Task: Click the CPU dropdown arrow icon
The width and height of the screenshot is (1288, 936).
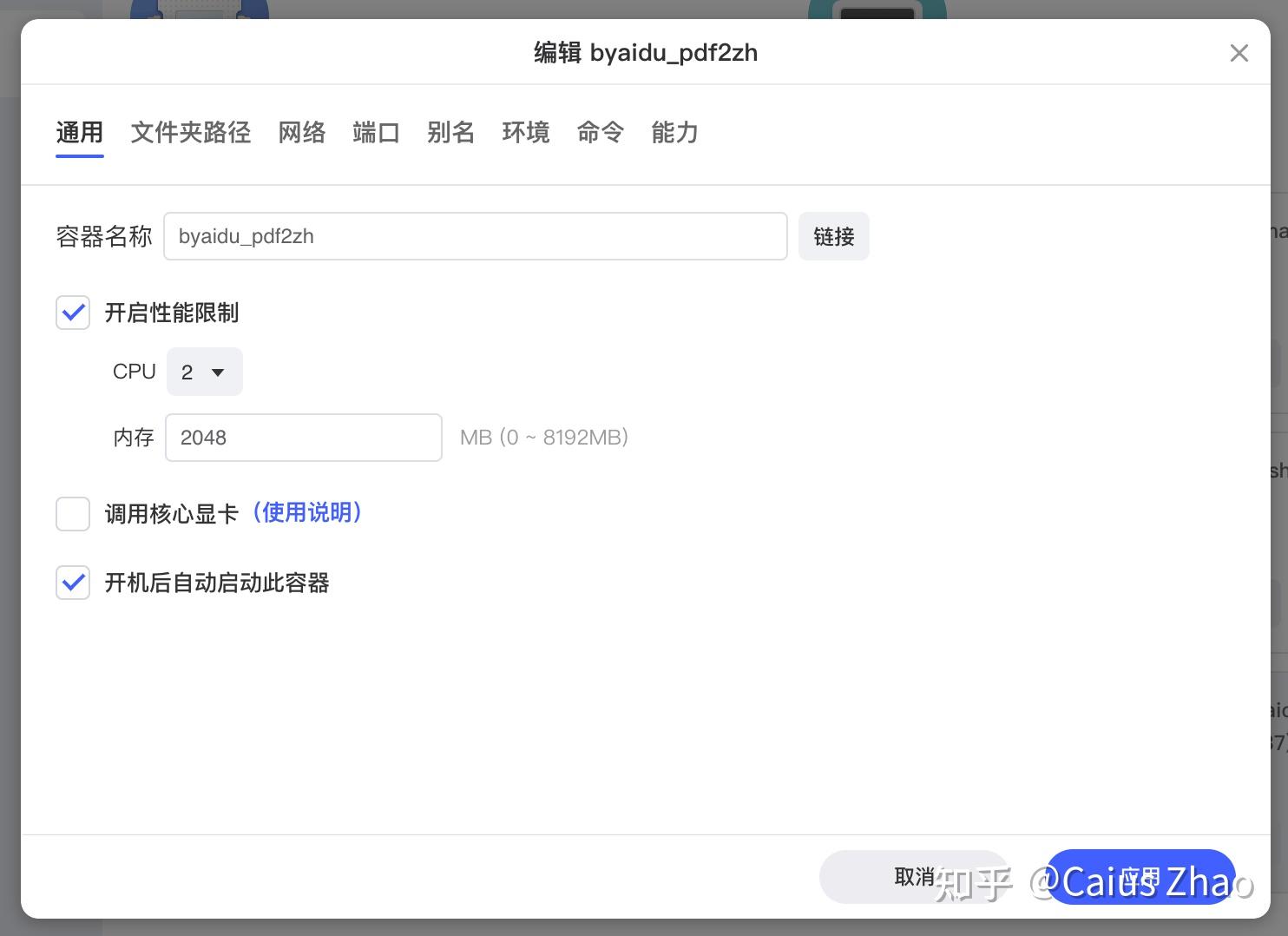Action: tap(218, 372)
